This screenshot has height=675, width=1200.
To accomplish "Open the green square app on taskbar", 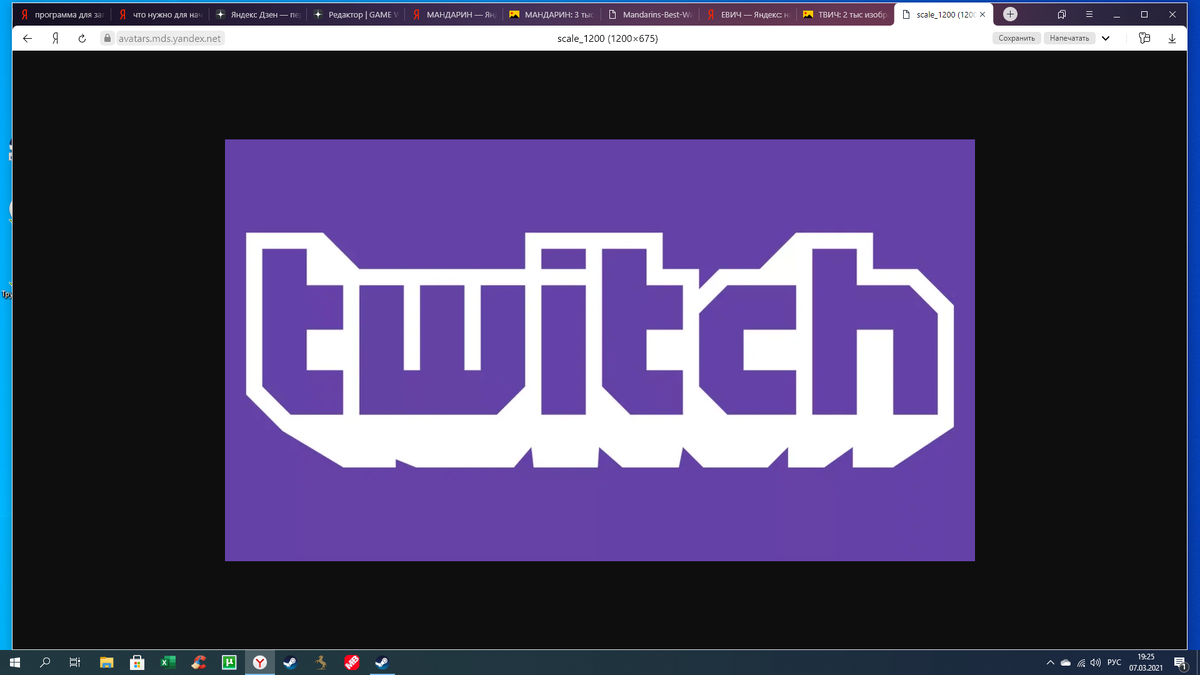I will tap(229, 662).
